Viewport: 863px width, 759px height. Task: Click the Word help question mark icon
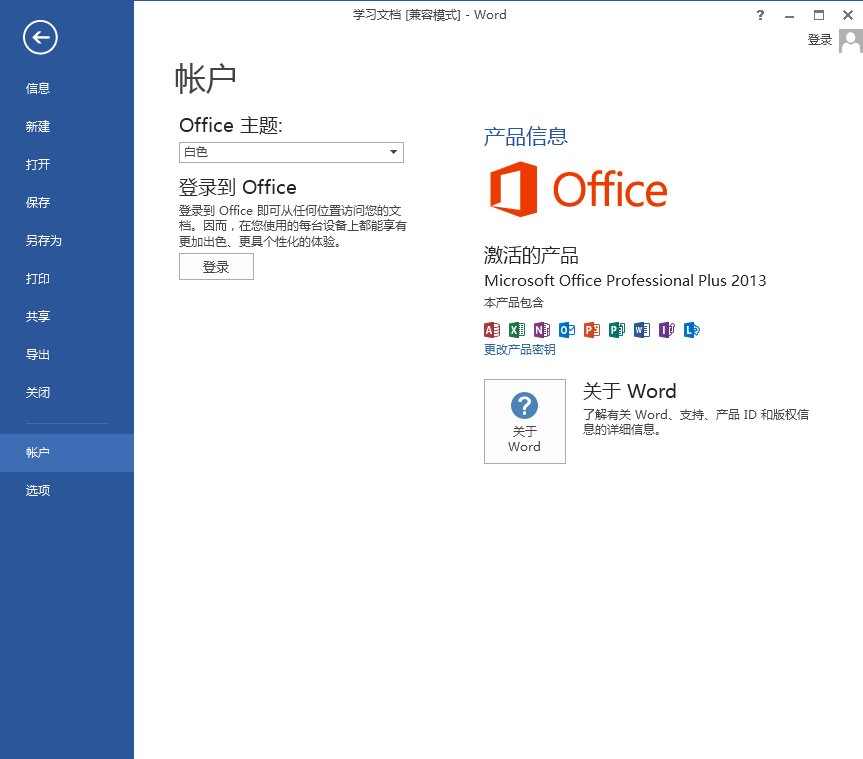coord(759,15)
